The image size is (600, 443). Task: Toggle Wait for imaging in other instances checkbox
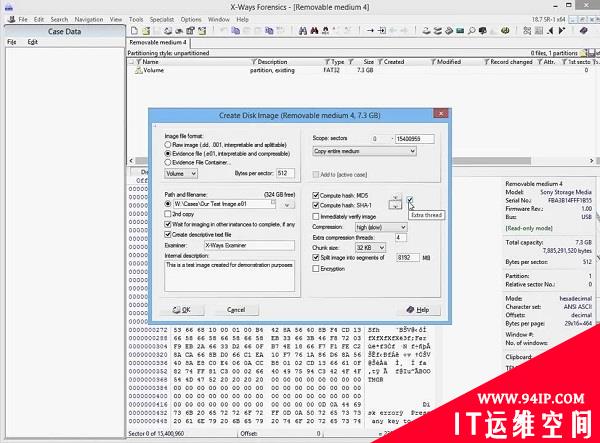(168, 224)
